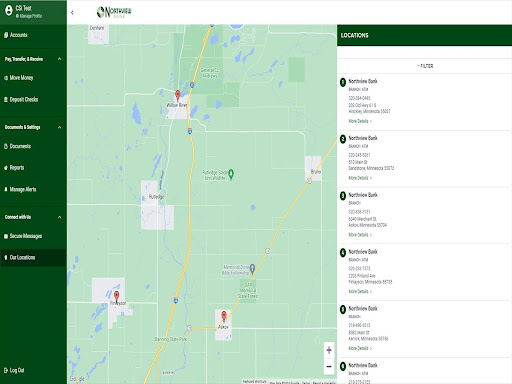The image size is (512, 384).
Task: Click the General C.C. Andrews forest label
Action: [210, 73]
